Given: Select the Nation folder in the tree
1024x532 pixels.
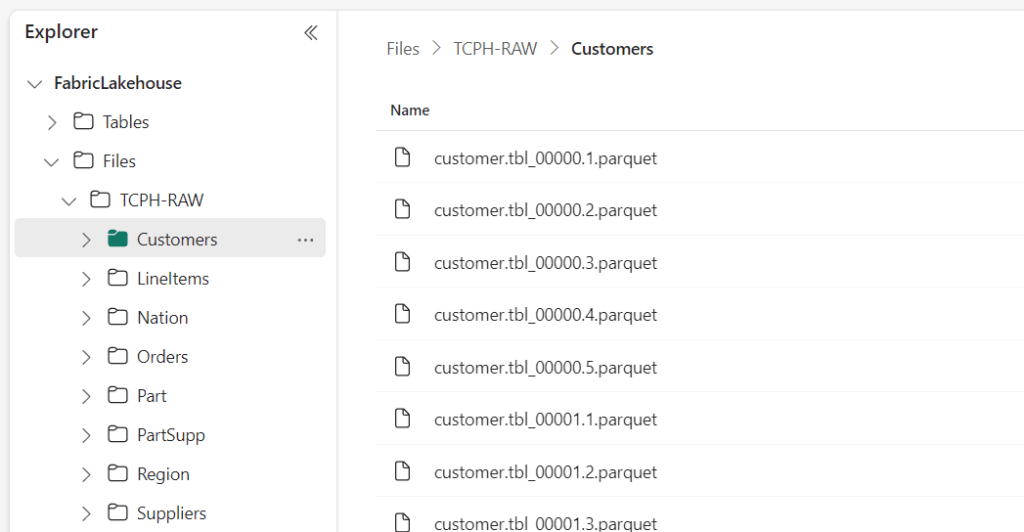Looking at the screenshot, I should [x=162, y=318].
